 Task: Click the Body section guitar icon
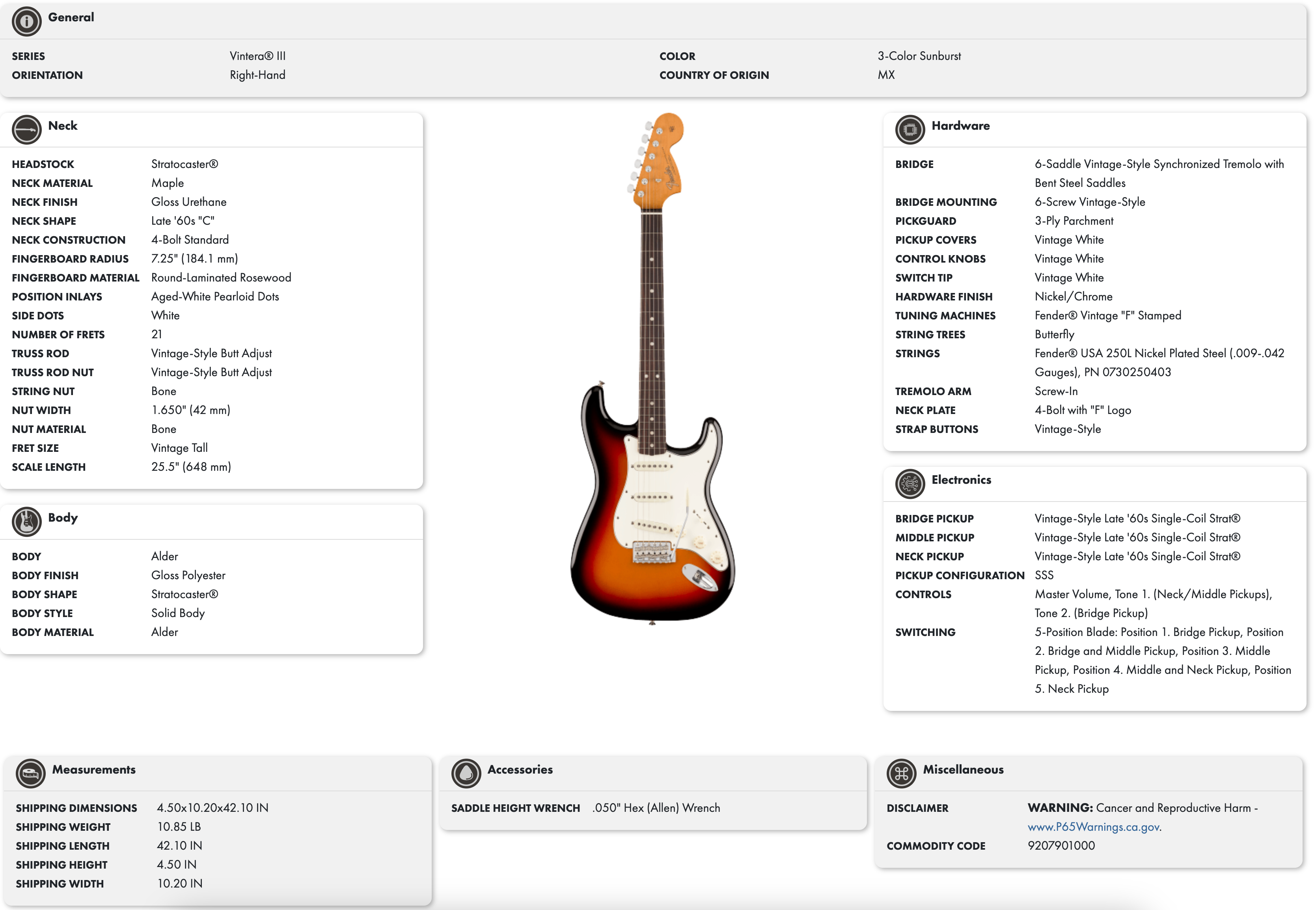(26, 522)
